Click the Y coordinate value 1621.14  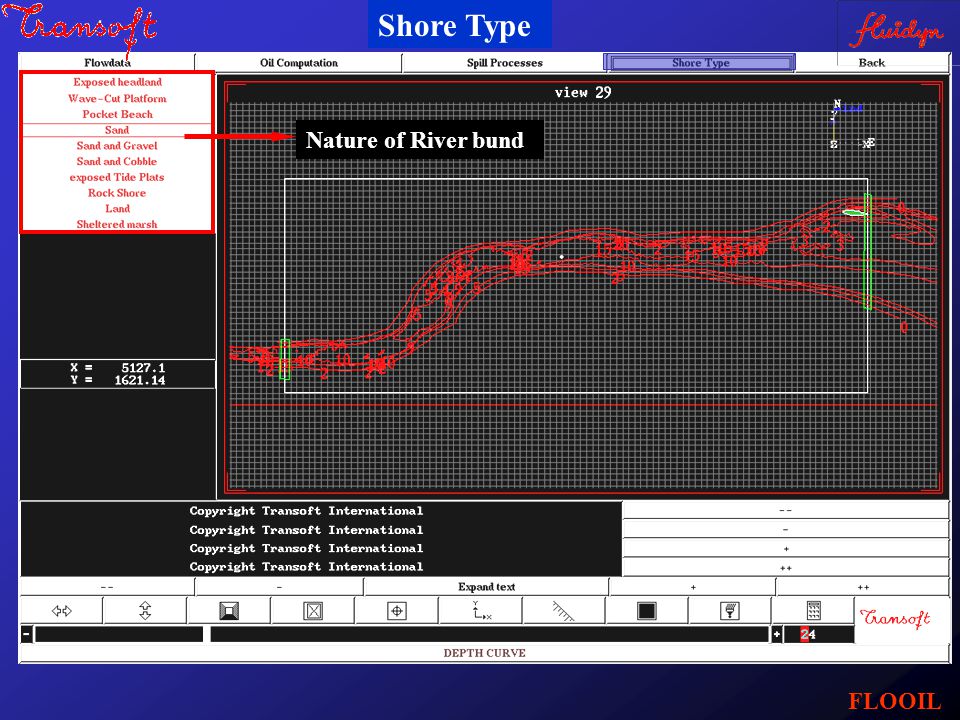pos(140,380)
